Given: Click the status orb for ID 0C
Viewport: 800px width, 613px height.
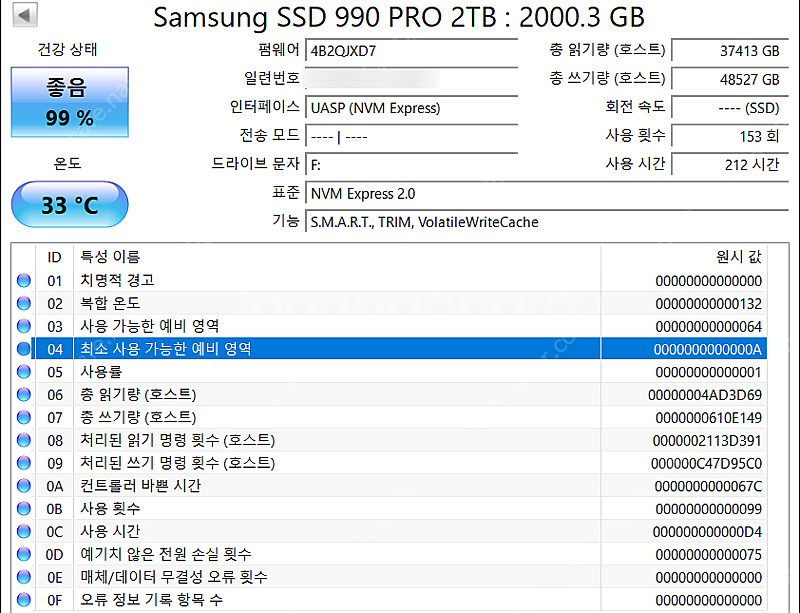Looking at the screenshot, I should click(23, 531).
